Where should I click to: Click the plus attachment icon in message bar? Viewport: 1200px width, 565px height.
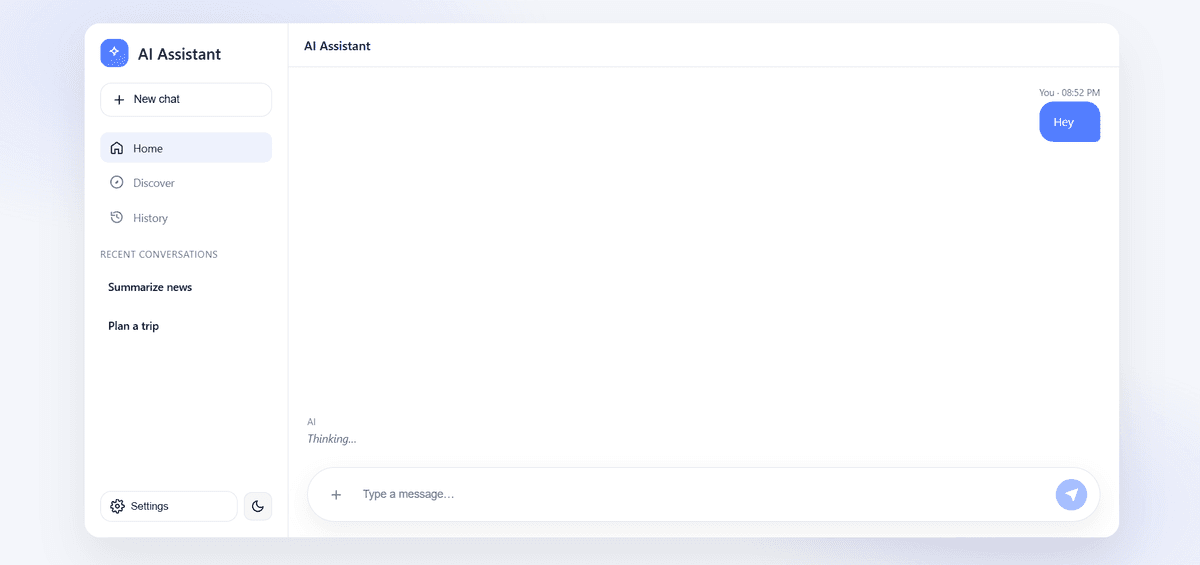click(336, 494)
